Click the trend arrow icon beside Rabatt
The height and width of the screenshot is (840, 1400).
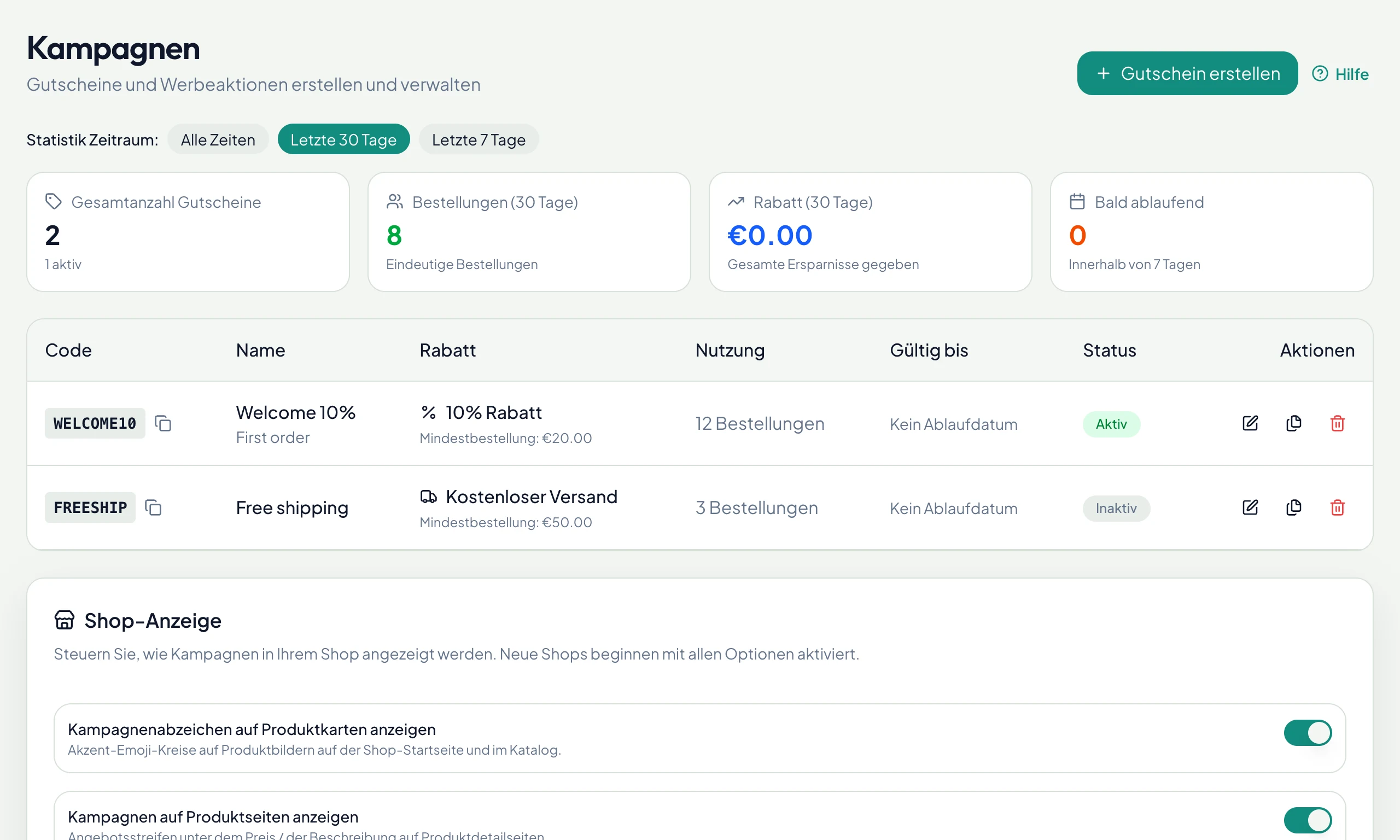pos(736,201)
